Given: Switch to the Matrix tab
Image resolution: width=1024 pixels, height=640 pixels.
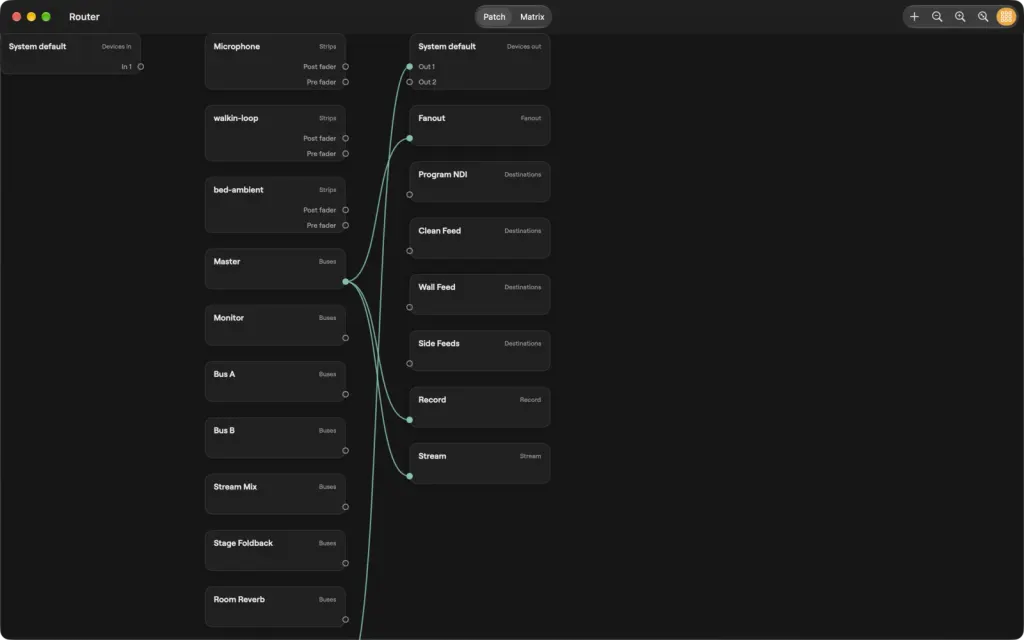Looking at the screenshot, I should [532, 17].
